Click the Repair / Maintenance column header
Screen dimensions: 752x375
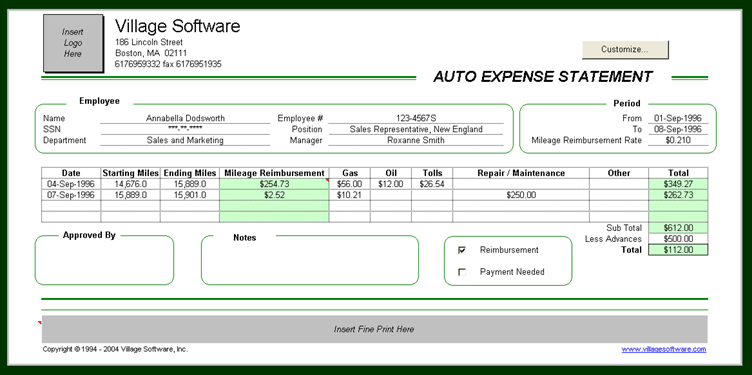(x=521, y=173)
